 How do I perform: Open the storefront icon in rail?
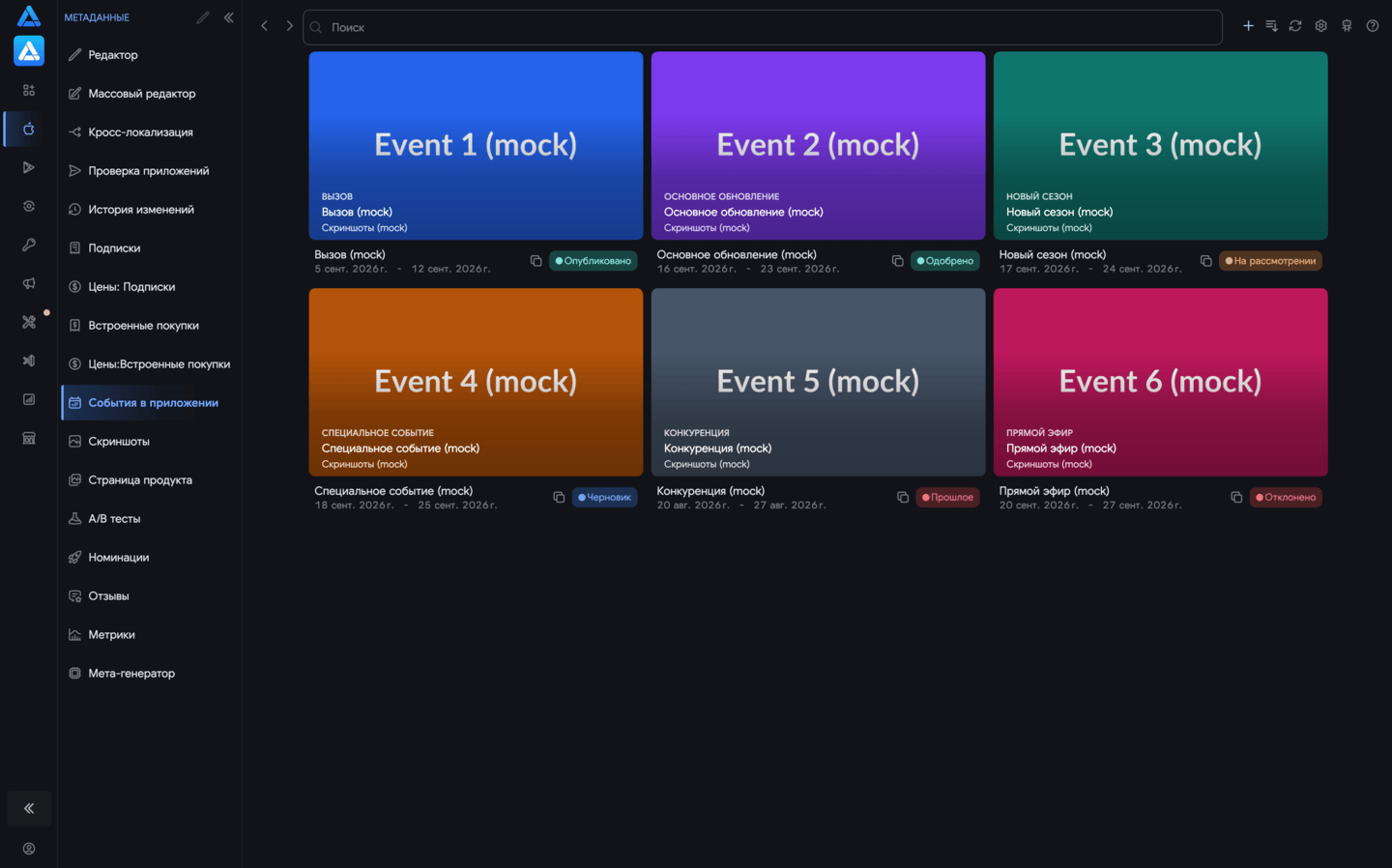pyautogui.click(x=29, y=438)
